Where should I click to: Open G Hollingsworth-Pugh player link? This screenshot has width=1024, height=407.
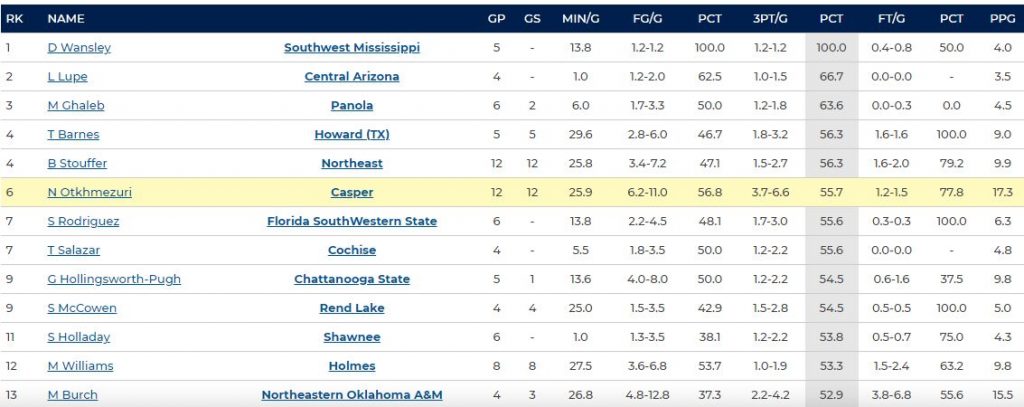pyautogui.click(x=114, y=280)
